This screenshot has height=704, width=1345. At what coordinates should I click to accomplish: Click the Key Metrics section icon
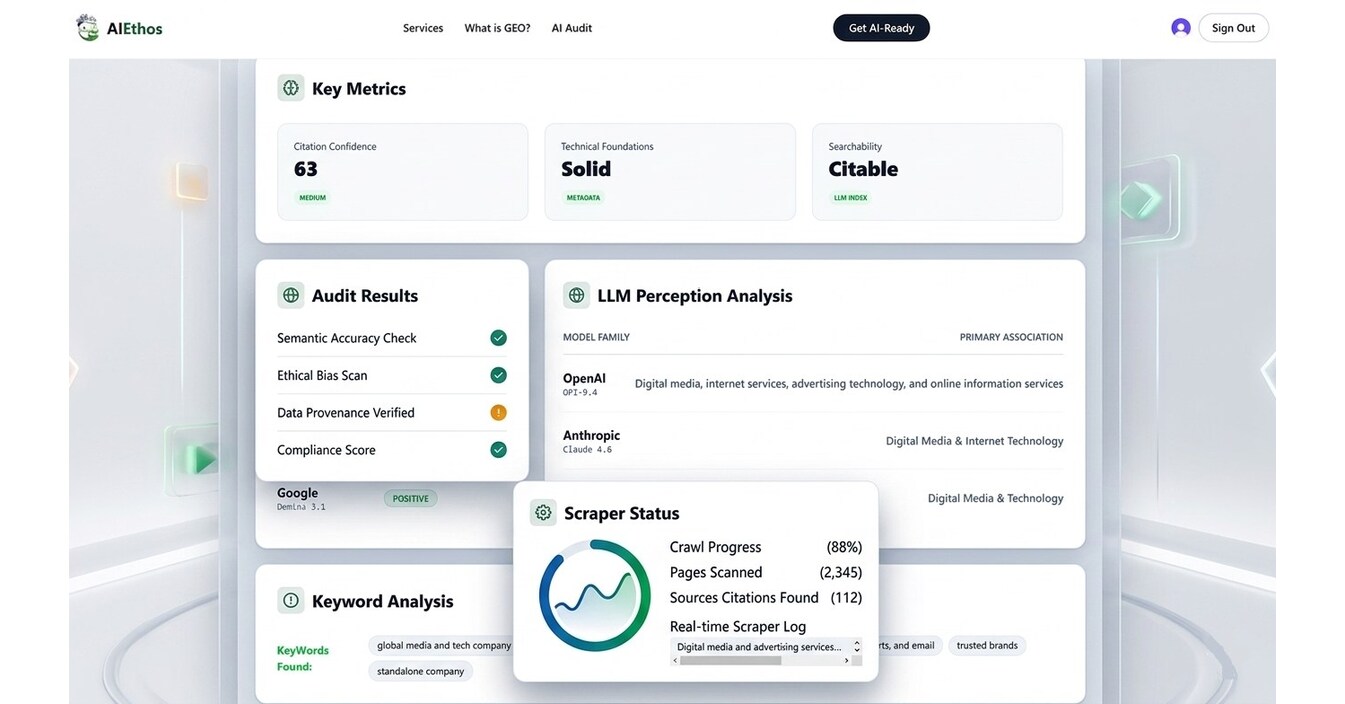click(291, 88)
